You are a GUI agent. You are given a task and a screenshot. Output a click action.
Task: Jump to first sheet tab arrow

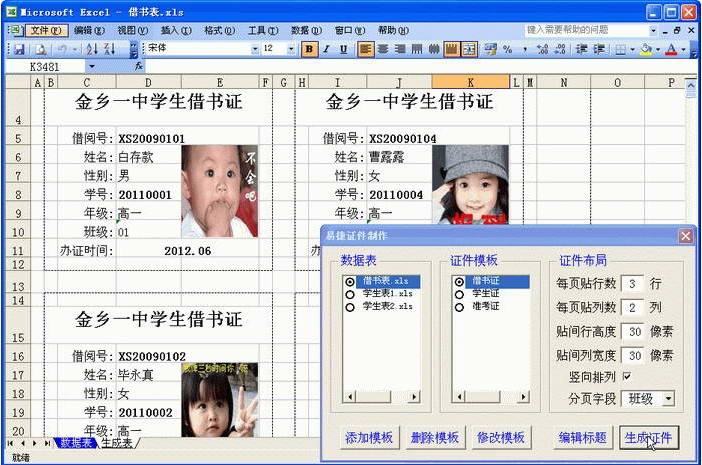click(11, 443)
